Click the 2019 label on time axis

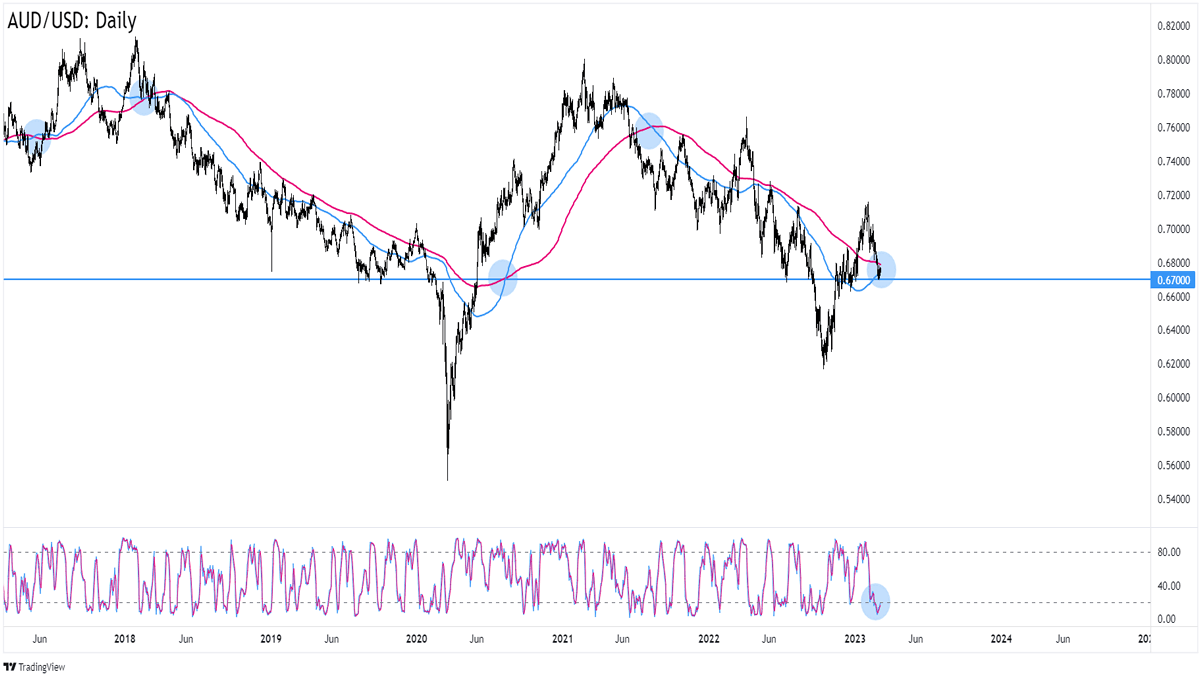(x=272, y=638)
